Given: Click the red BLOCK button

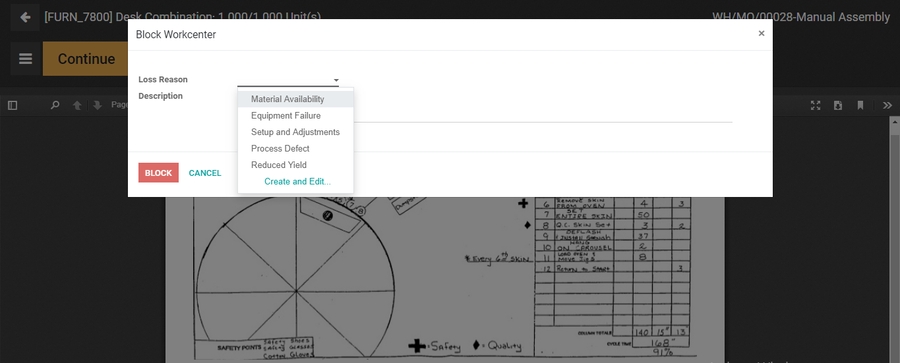Looking at the screenshot, I should click(x=158, y=173).
